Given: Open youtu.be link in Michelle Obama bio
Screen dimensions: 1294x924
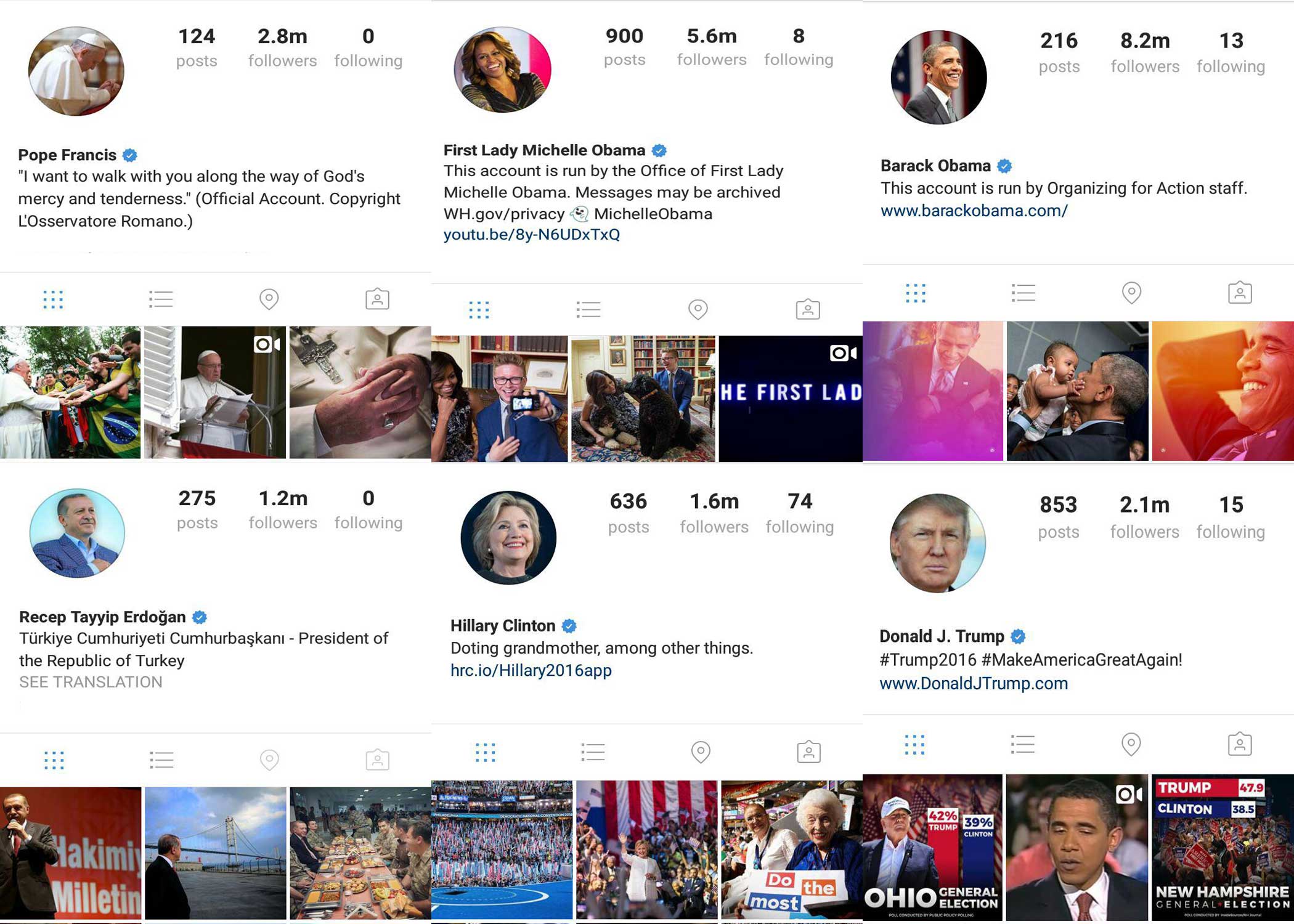Looking at the screenshot, I should 532,235.
